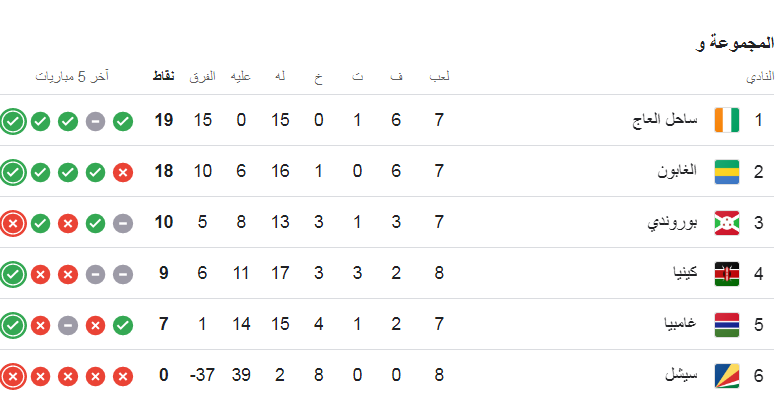Click the Gabon flag icon
Viewport: 775px width, 410px height.
(728, 172)
